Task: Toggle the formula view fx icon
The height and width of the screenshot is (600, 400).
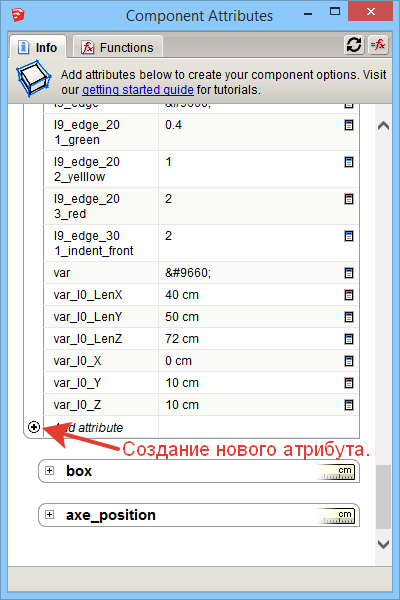Action: tap(378, 45)
